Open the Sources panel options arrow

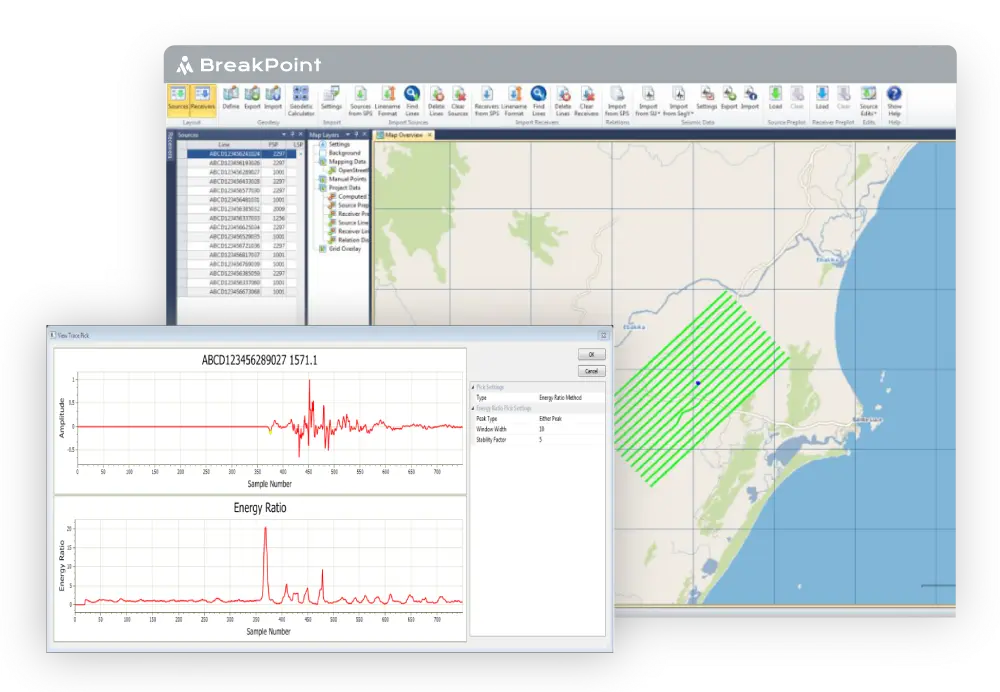[x=283, y=135]
